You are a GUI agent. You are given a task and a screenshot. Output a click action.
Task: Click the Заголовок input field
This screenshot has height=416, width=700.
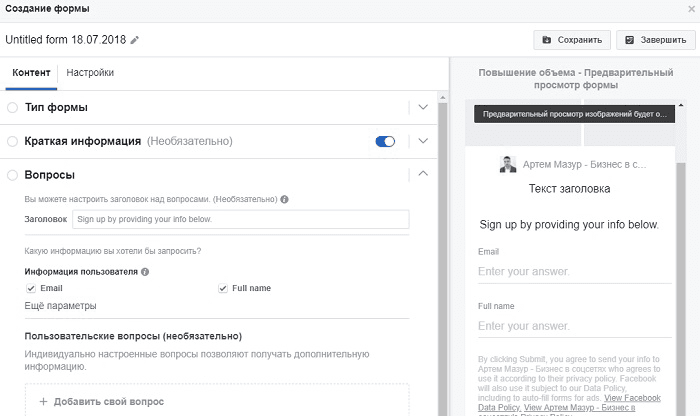tap(241, 220)
